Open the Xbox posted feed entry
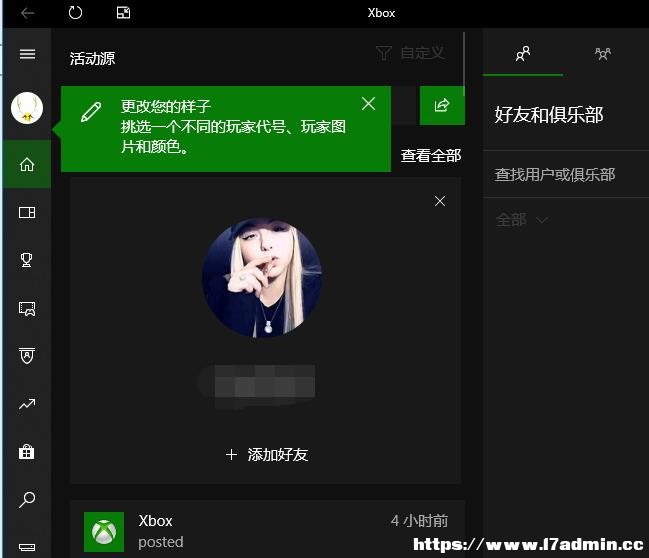 click(267, 529)
